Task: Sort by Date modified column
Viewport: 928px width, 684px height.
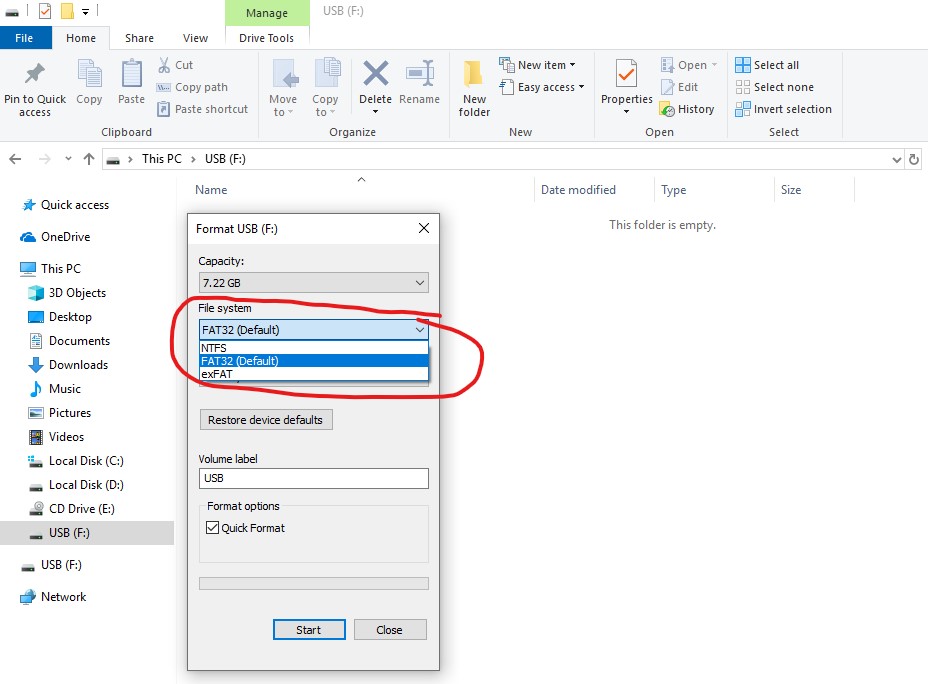Action: (x=578, y=189)
